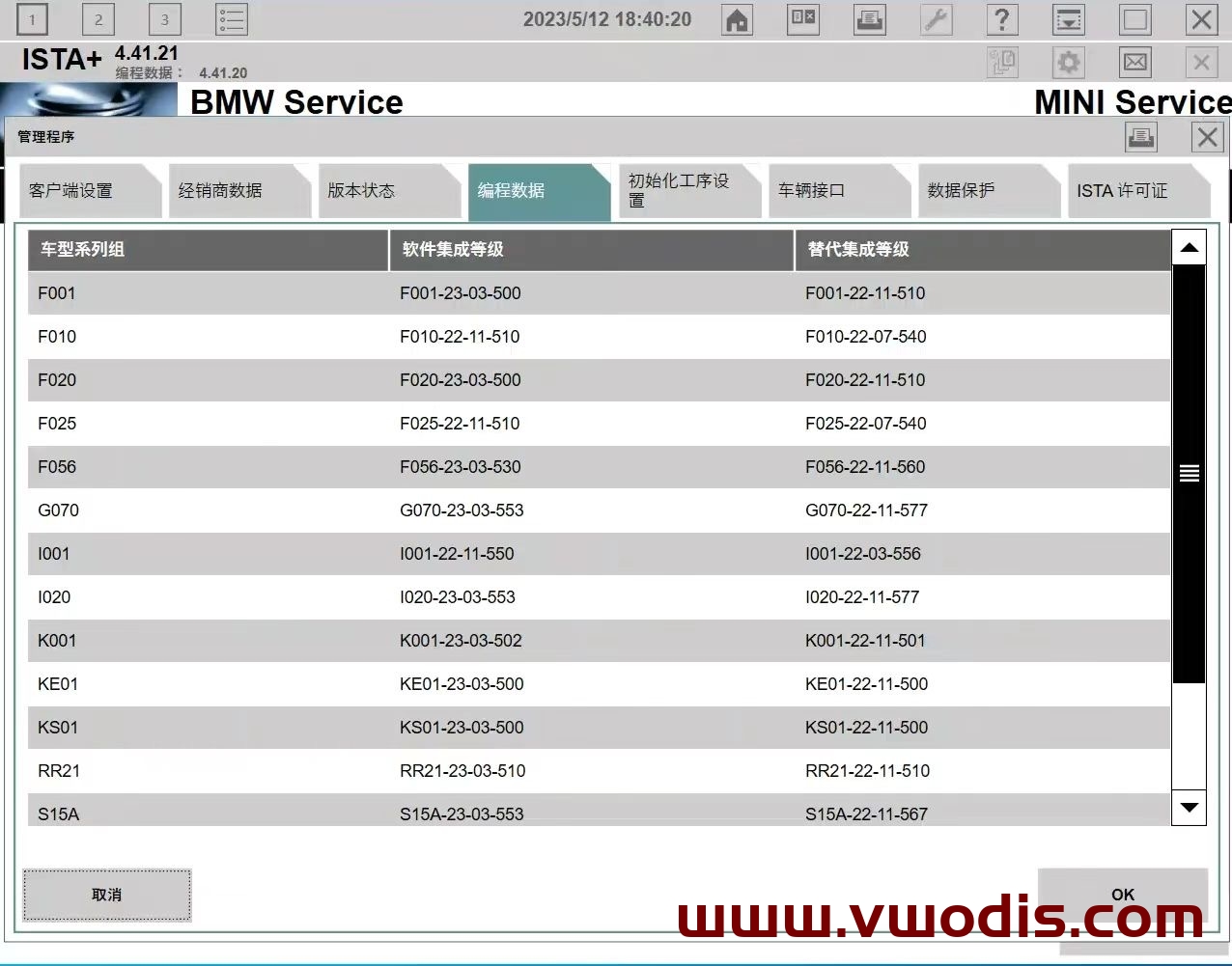
Task: Open help via the question mark icon
Action: (1002, 19)
